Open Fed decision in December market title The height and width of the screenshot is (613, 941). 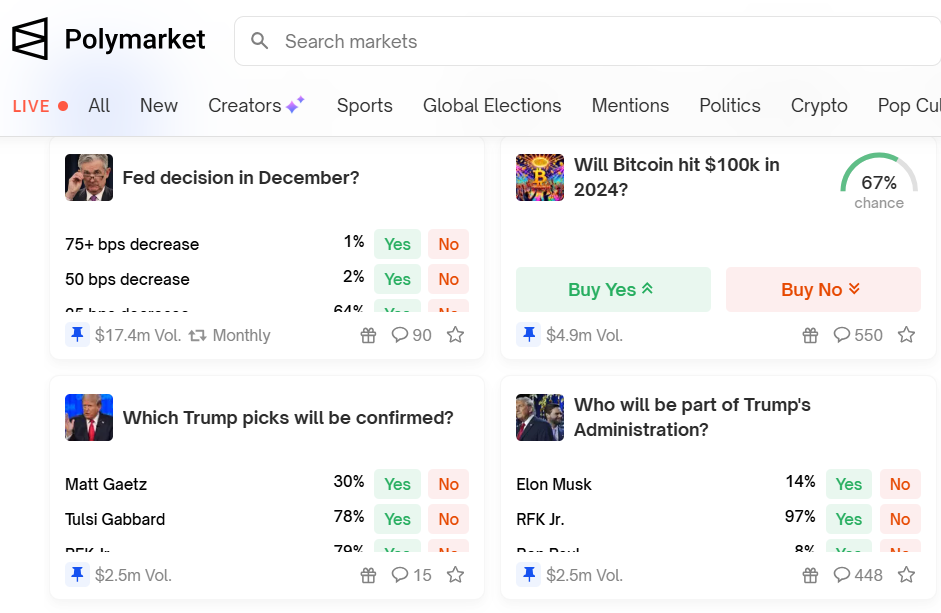pyautogui.click(x=240, y=178)
